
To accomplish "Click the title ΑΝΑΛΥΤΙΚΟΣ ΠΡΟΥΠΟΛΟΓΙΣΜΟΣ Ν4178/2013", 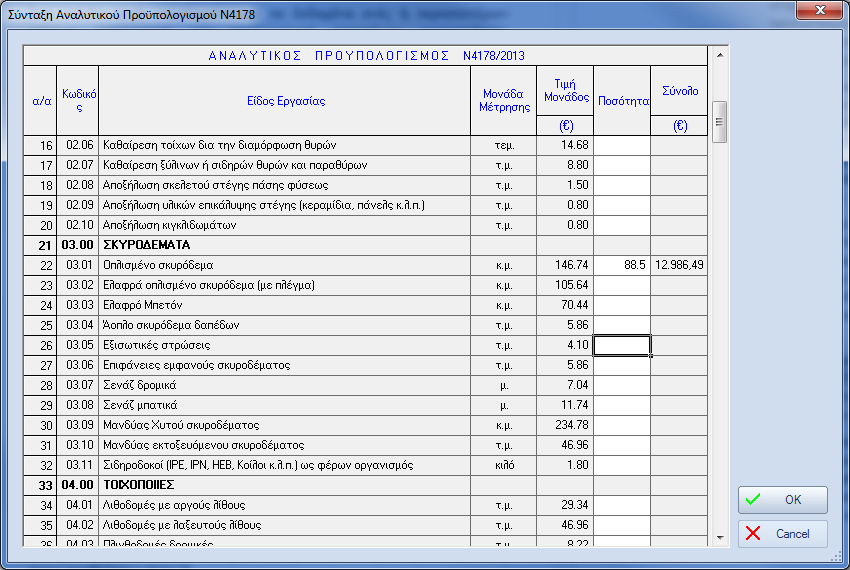I will click(x=366, y=56).
